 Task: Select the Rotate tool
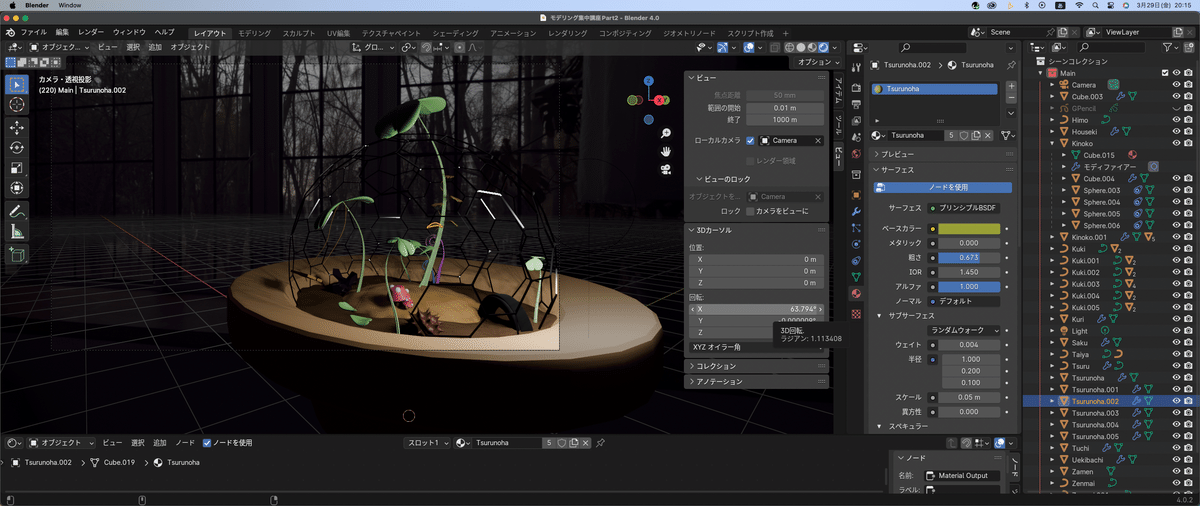coord(17,148)
